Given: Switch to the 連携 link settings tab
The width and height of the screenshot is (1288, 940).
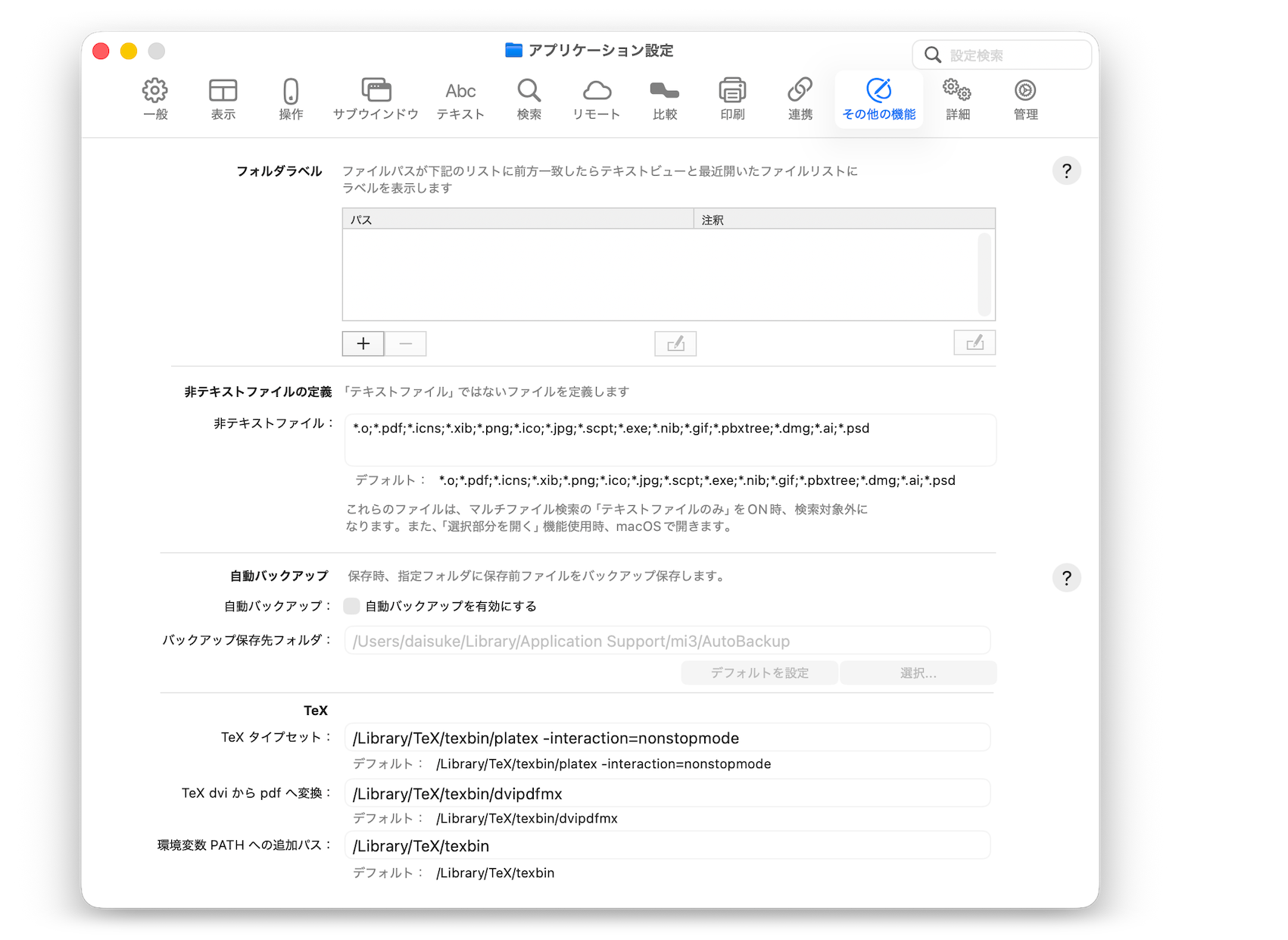Looking at the screenshot, I should 800,99.
